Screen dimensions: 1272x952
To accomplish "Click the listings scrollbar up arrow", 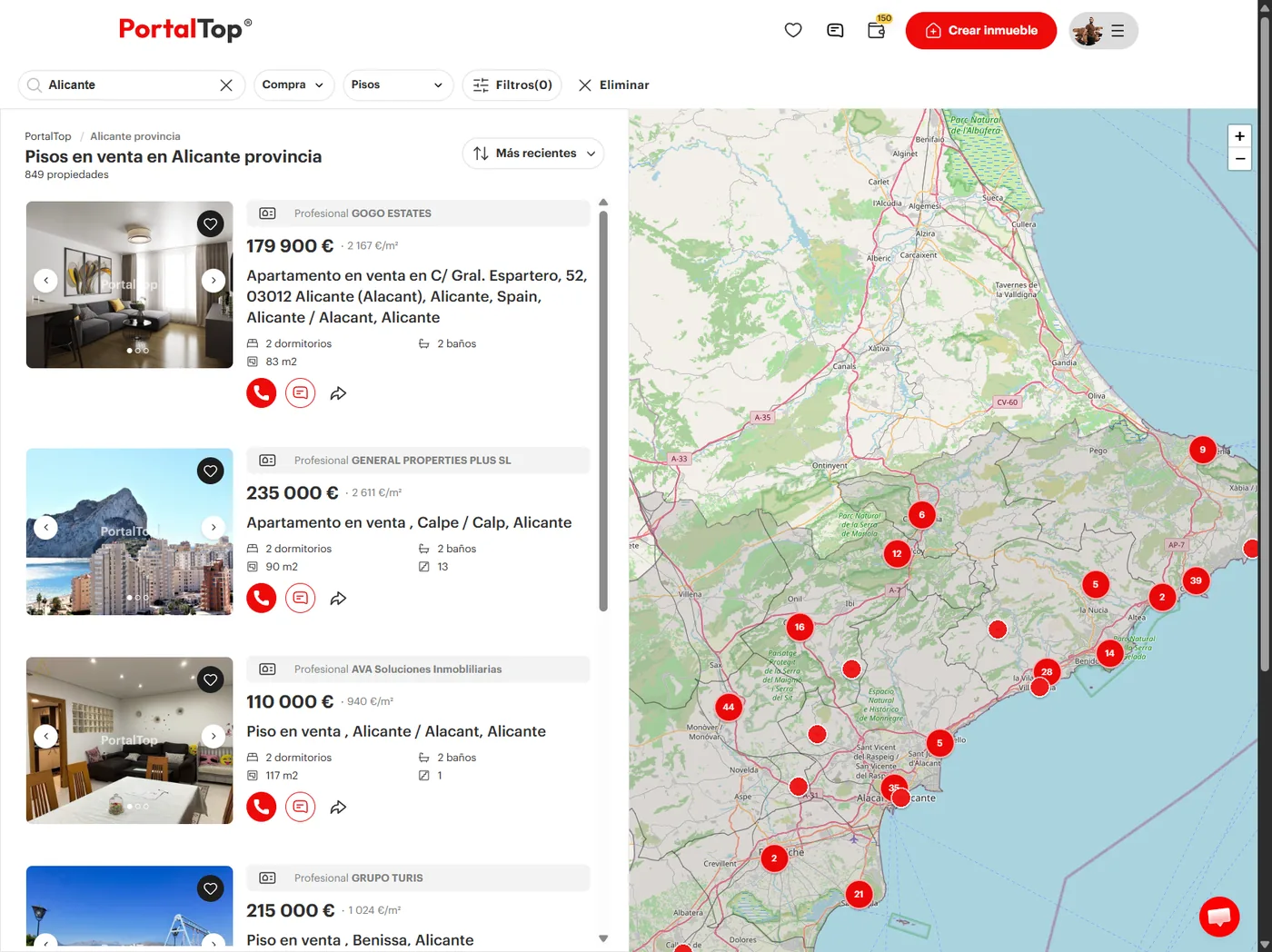I will (603, 203).
